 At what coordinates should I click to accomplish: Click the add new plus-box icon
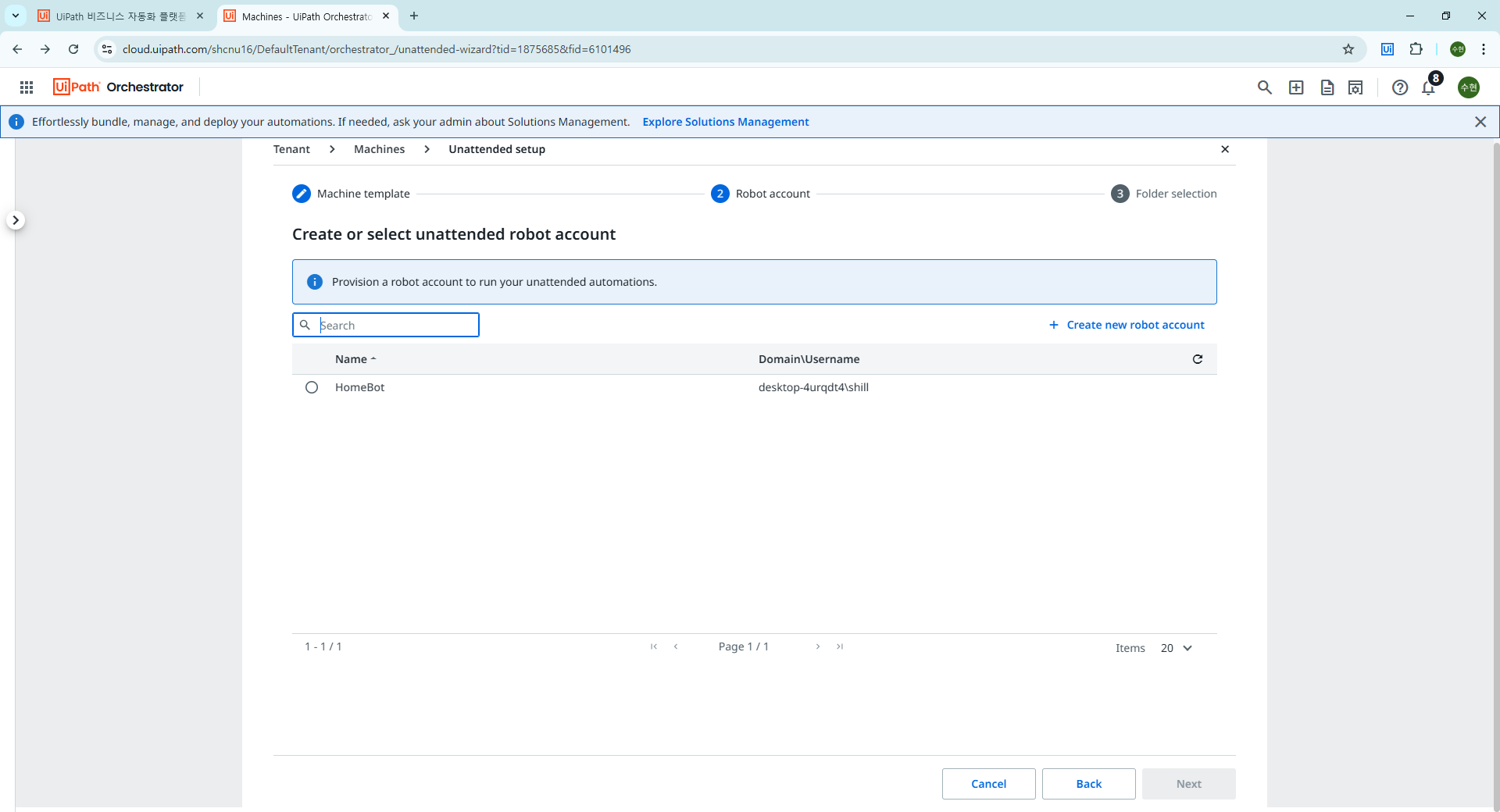(x=1296, y=87)
